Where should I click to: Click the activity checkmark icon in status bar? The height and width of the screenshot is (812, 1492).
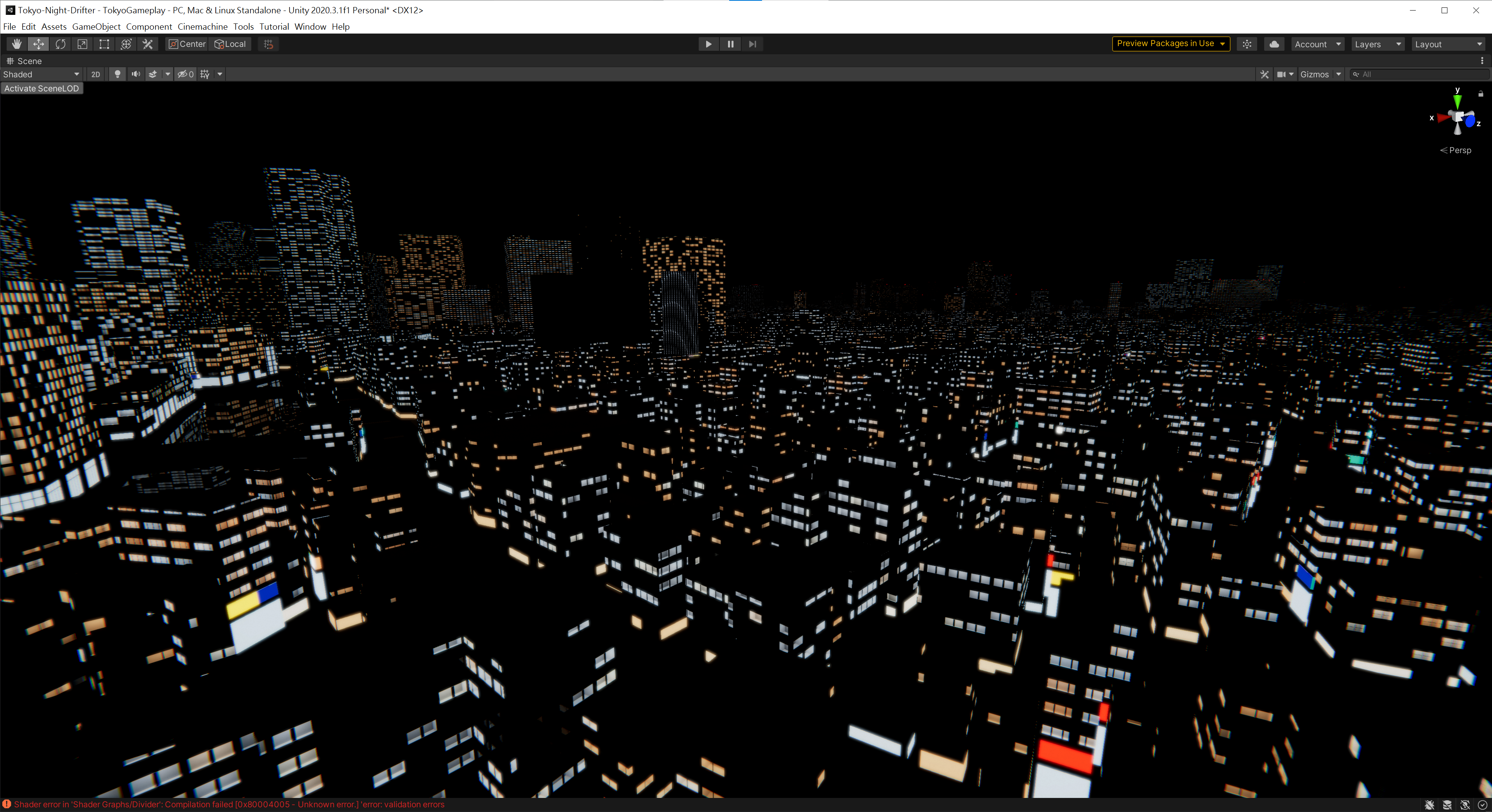click(x=1482, y=805)
